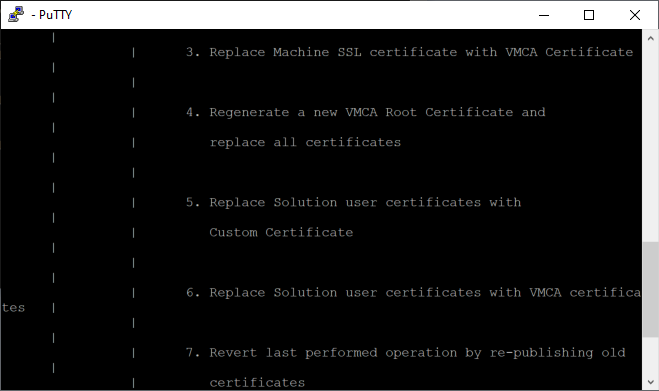Close the PuTTY session window

[635, 15]
